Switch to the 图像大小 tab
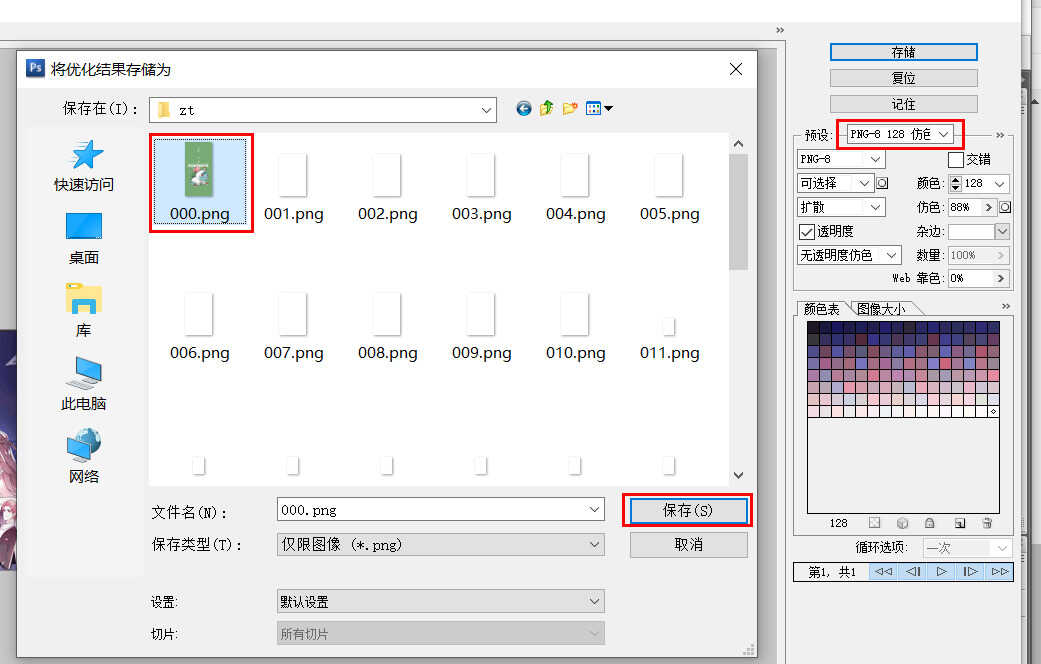This screenshot has height=664, width=1041. (x=882, y=309)
